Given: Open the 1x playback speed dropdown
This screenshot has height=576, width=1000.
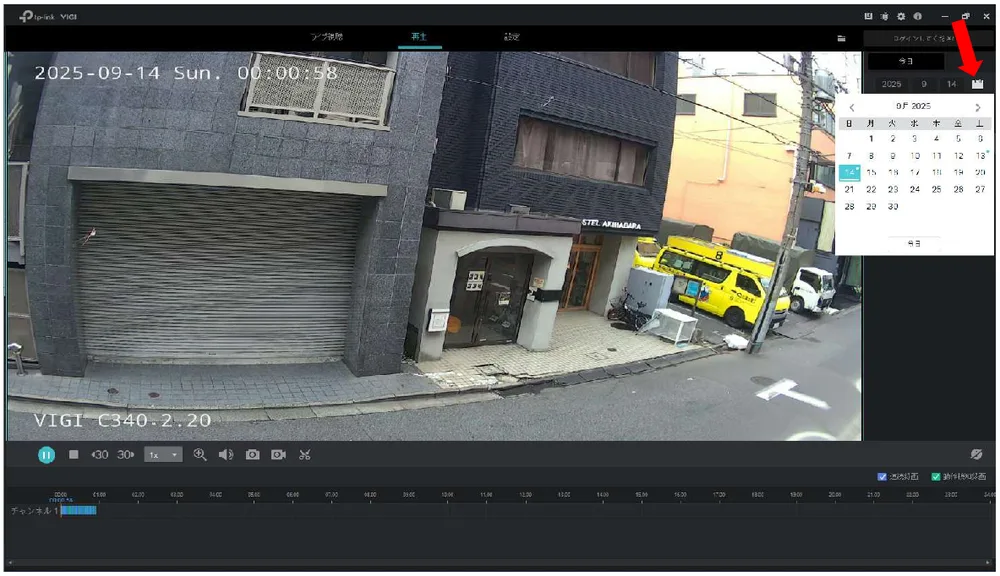Looking at the screenshot, I should (x=163, y=455).
